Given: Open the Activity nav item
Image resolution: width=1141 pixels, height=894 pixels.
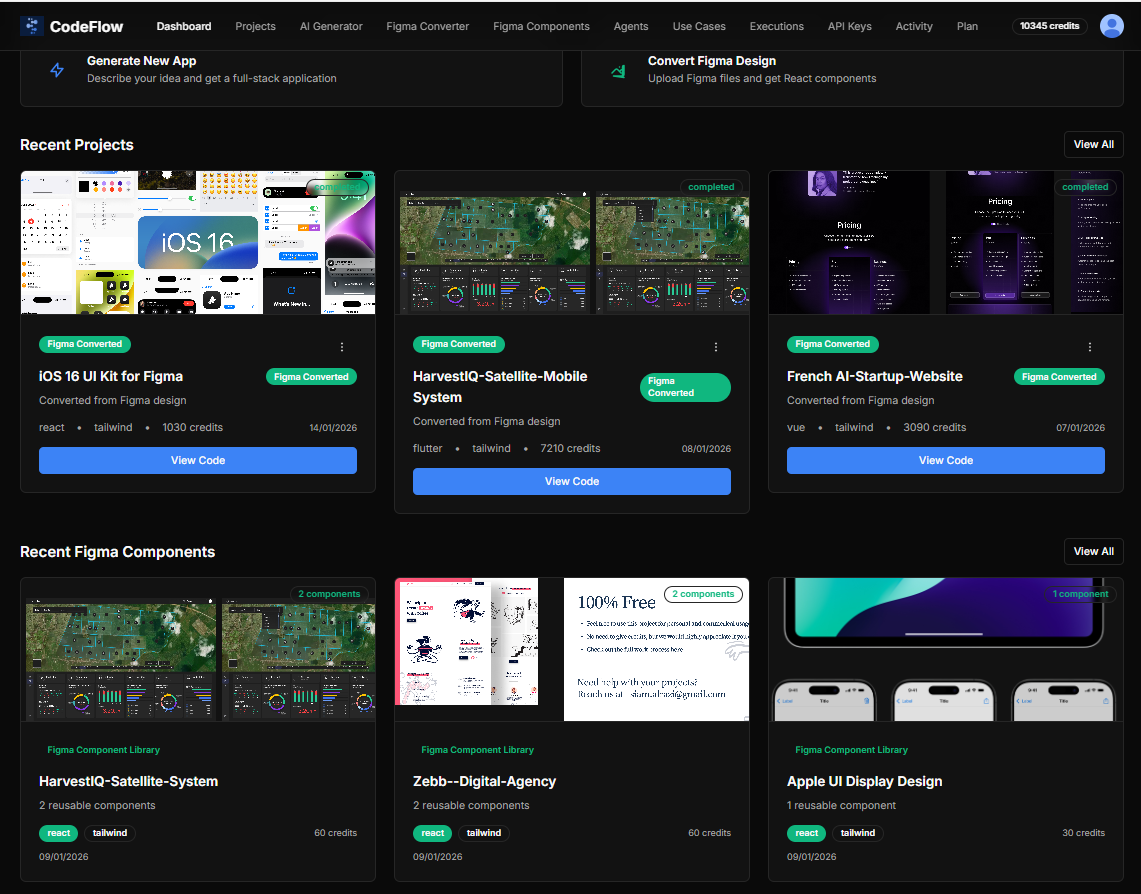Looking at the screenshot, I should point(914,26).
